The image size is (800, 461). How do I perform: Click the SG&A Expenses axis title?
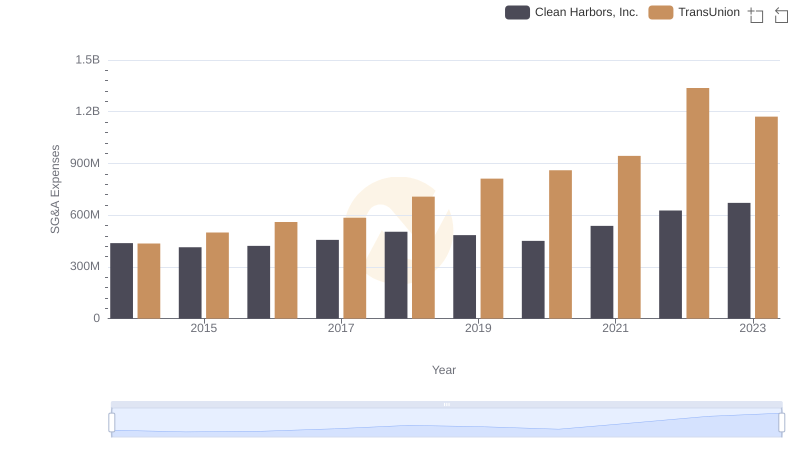[x=55, y=189]
